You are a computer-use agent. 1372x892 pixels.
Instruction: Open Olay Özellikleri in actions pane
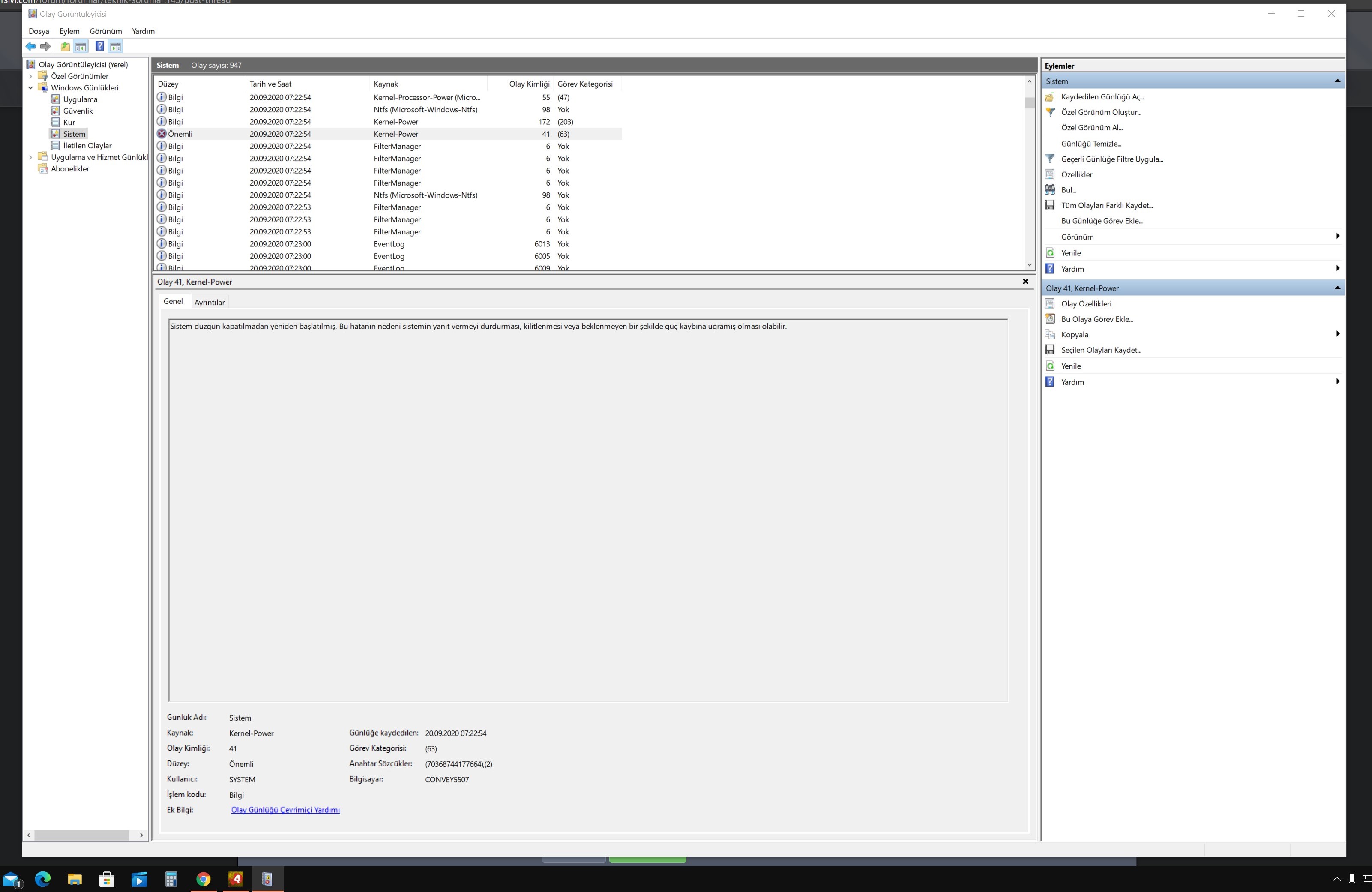(1086, 304)
